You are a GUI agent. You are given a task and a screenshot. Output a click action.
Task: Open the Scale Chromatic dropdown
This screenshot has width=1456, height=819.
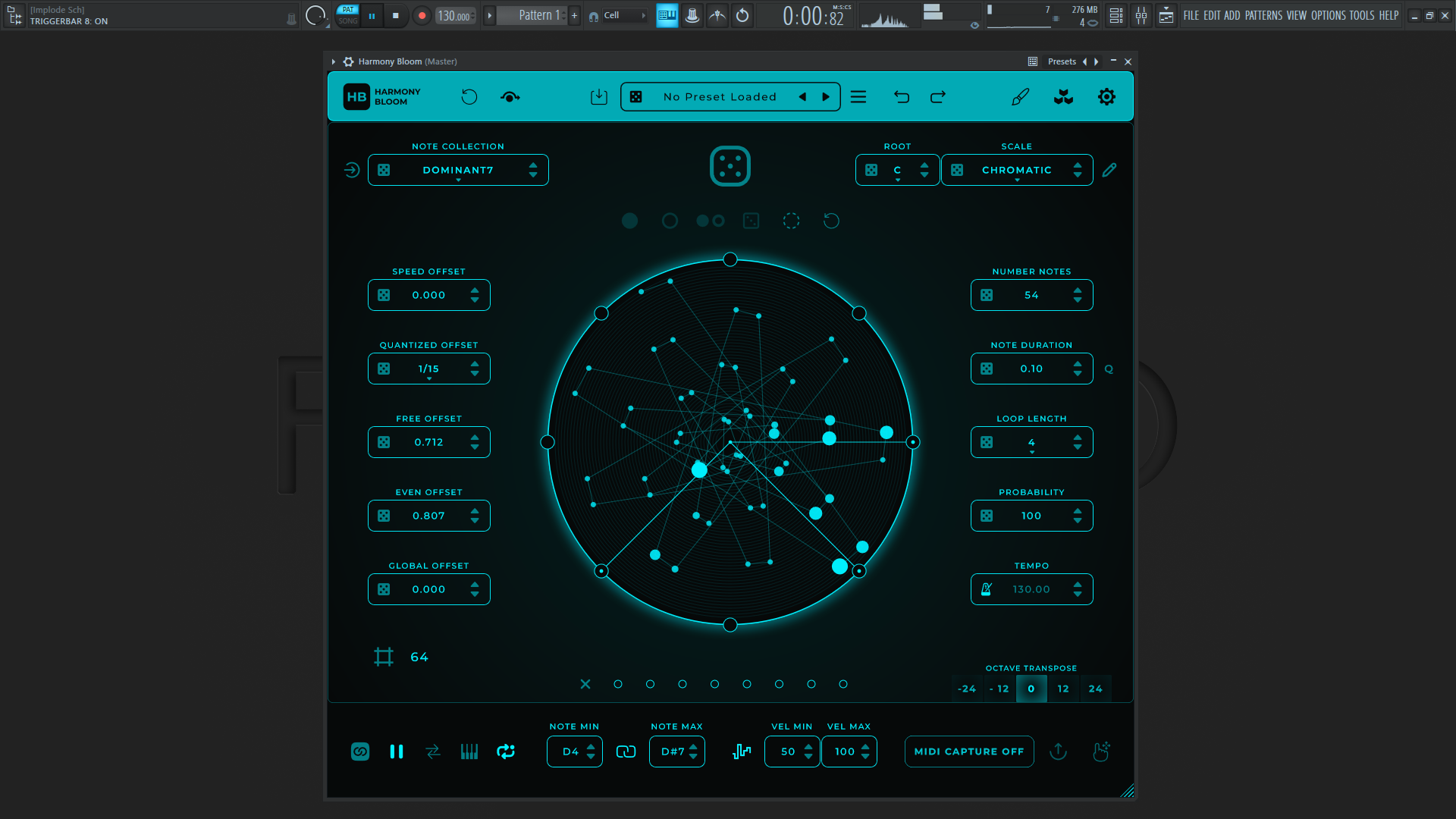[x=1017, y=170]
